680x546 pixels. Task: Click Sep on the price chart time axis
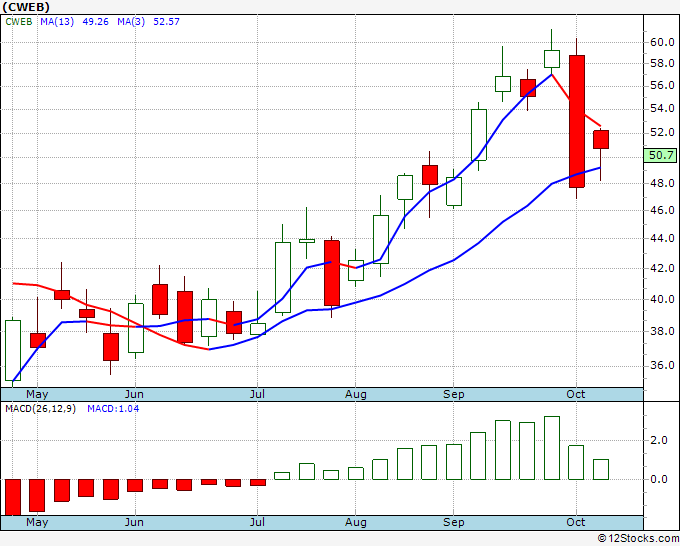pyautogui.click(x=454, y=395)
